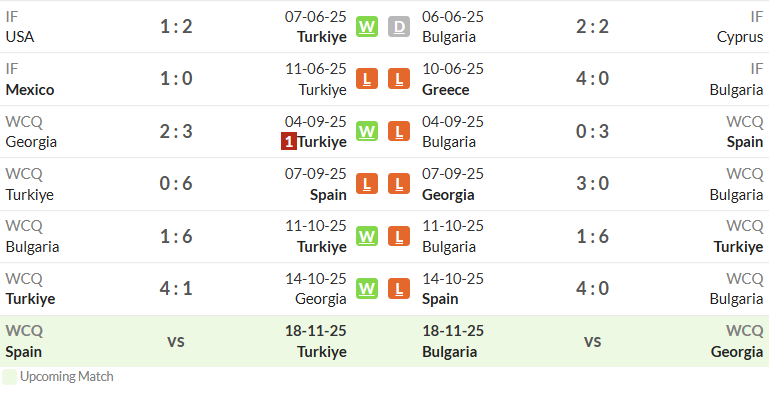The image size is (770, 404).
Task: Click Turkiye's L badge for the 0:6 Spain match
Action: click(367, 184)
